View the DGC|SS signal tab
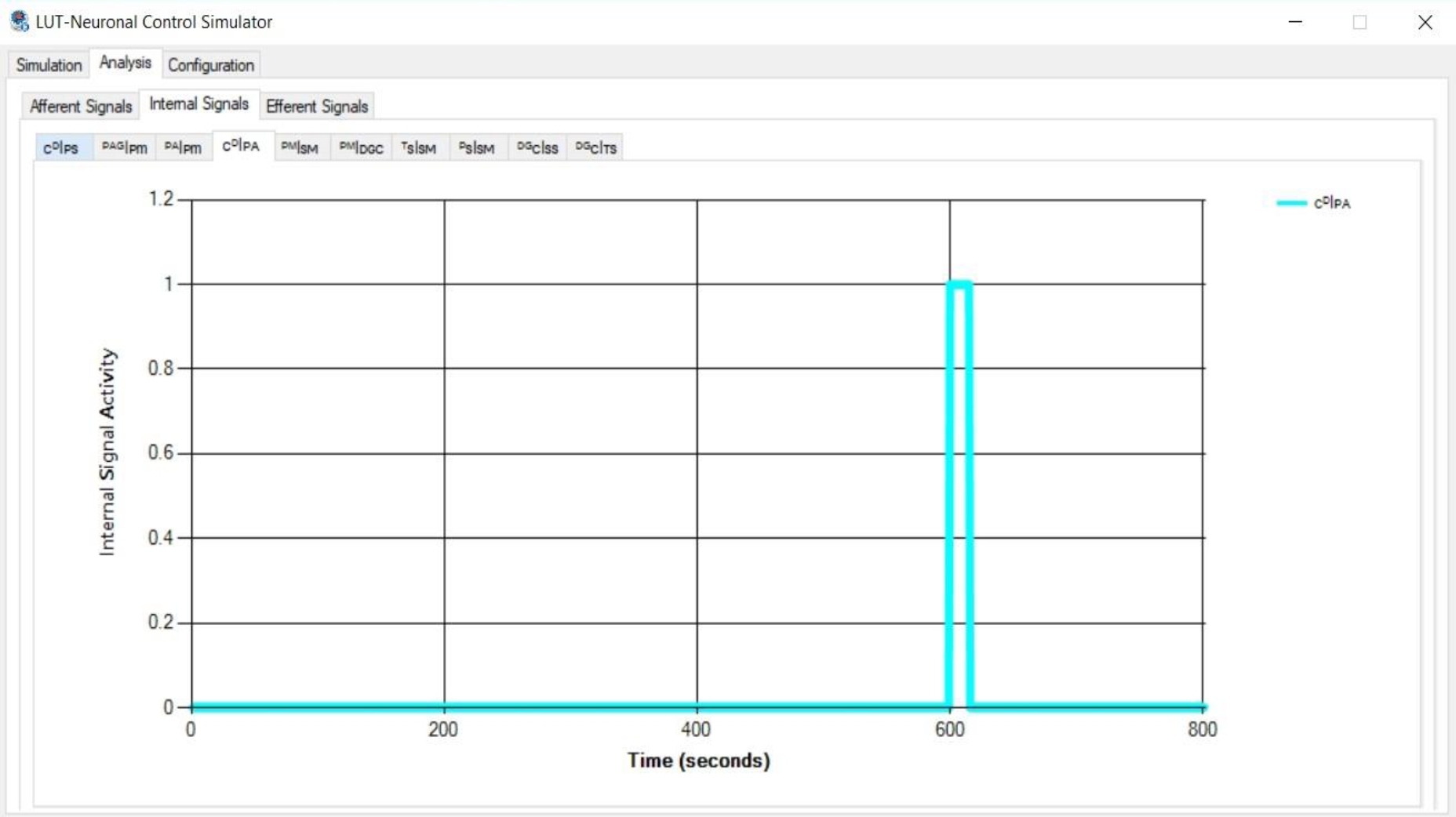The height and width of the screenshot is (817, 1456). pos(537,147)
